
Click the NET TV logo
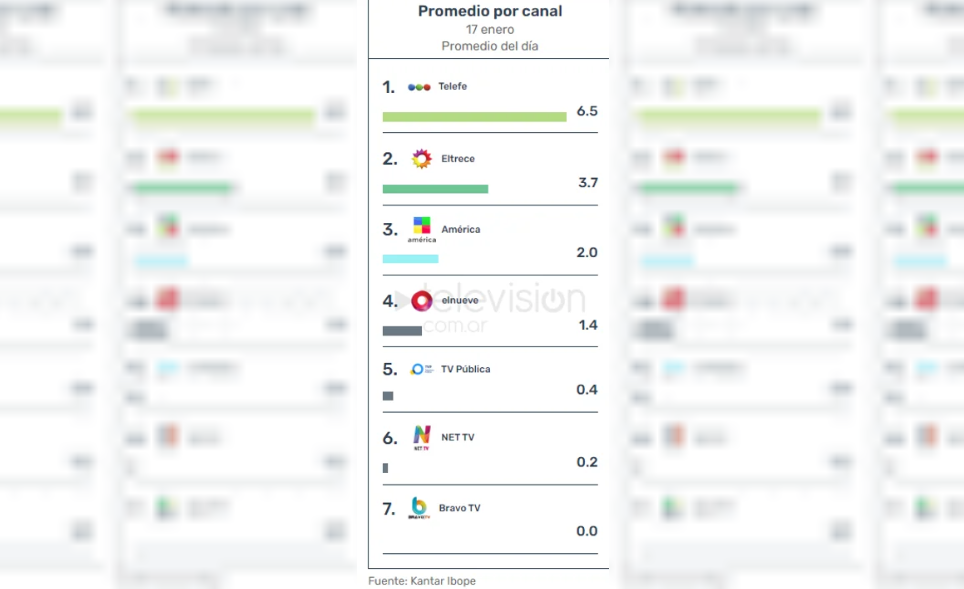(x=421, y=437)
